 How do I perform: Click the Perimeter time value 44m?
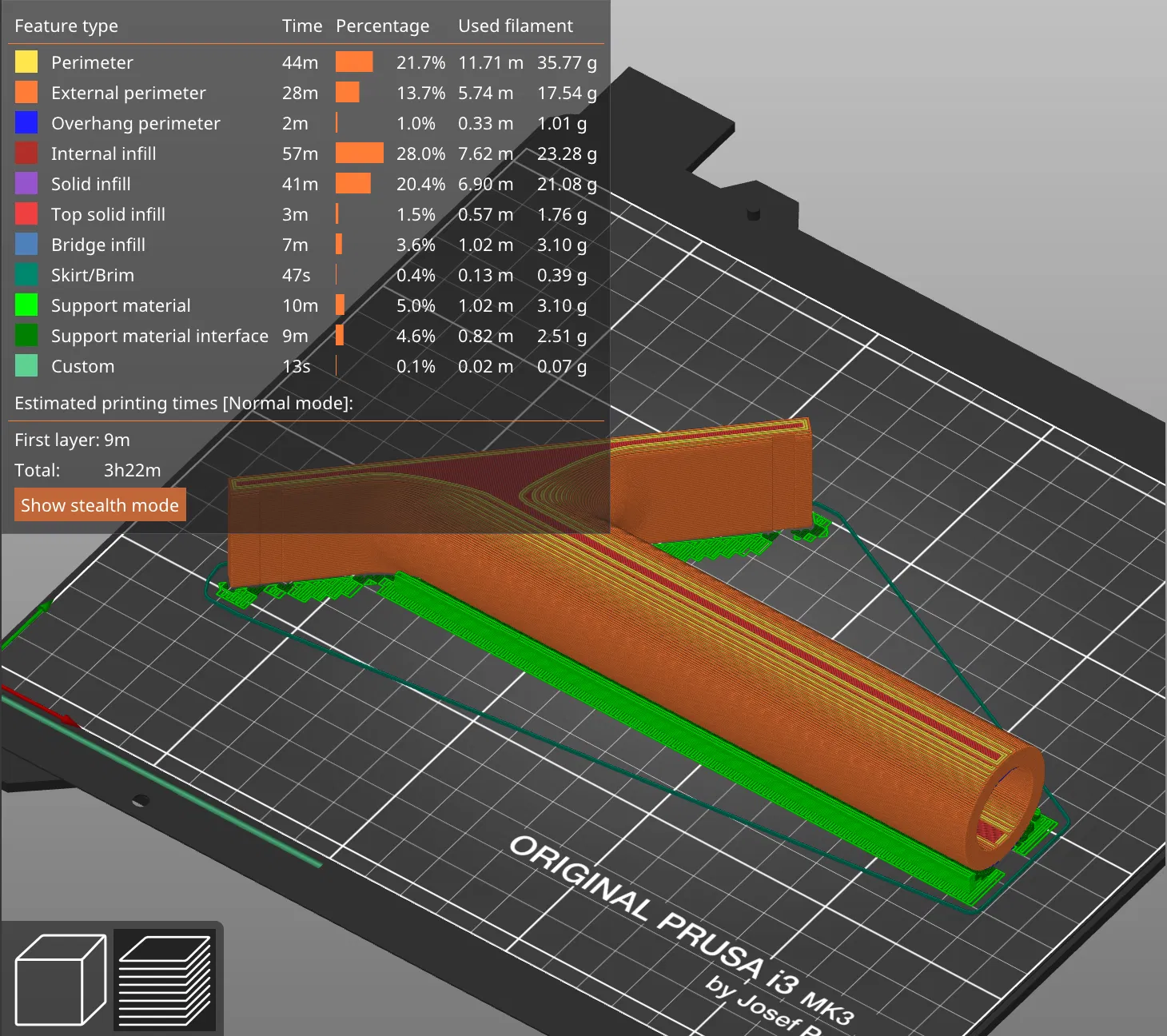301,62
